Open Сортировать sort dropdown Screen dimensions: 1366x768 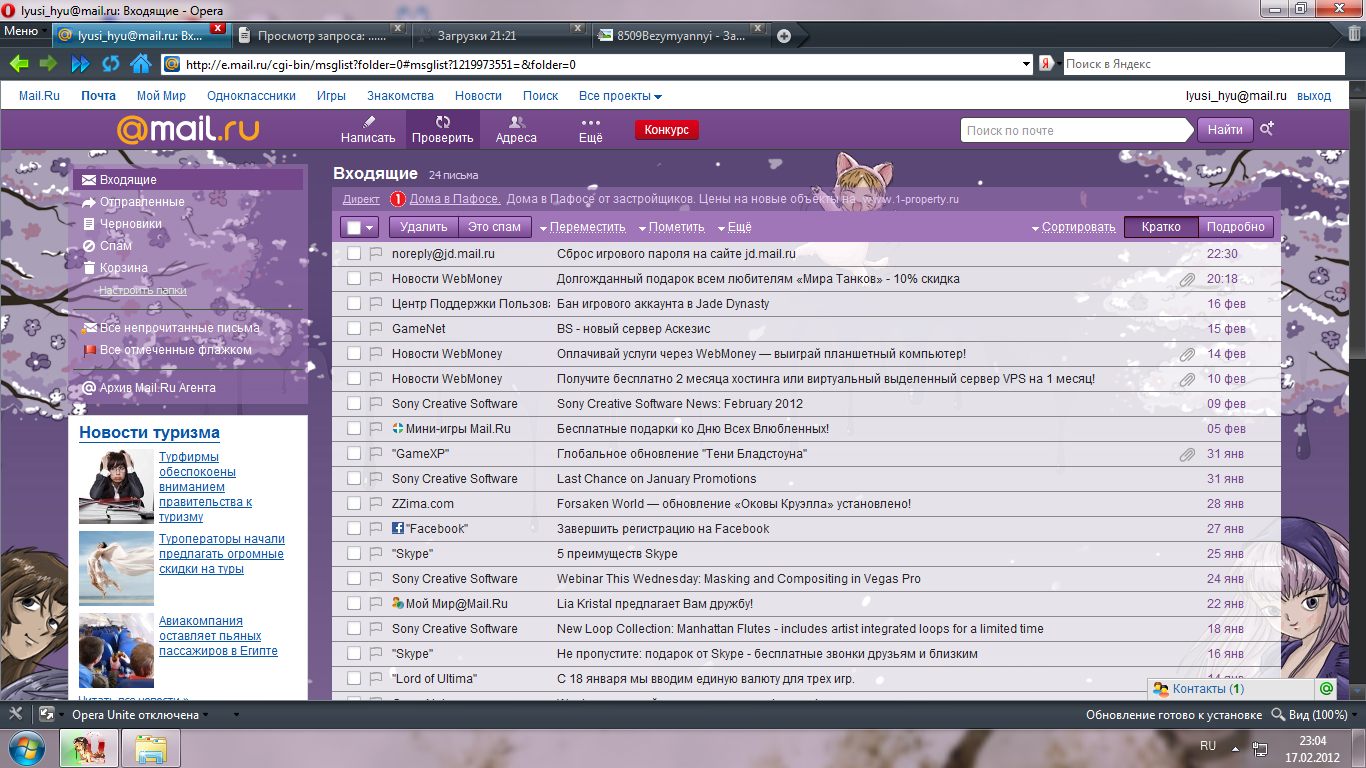tap(1073, 227)
